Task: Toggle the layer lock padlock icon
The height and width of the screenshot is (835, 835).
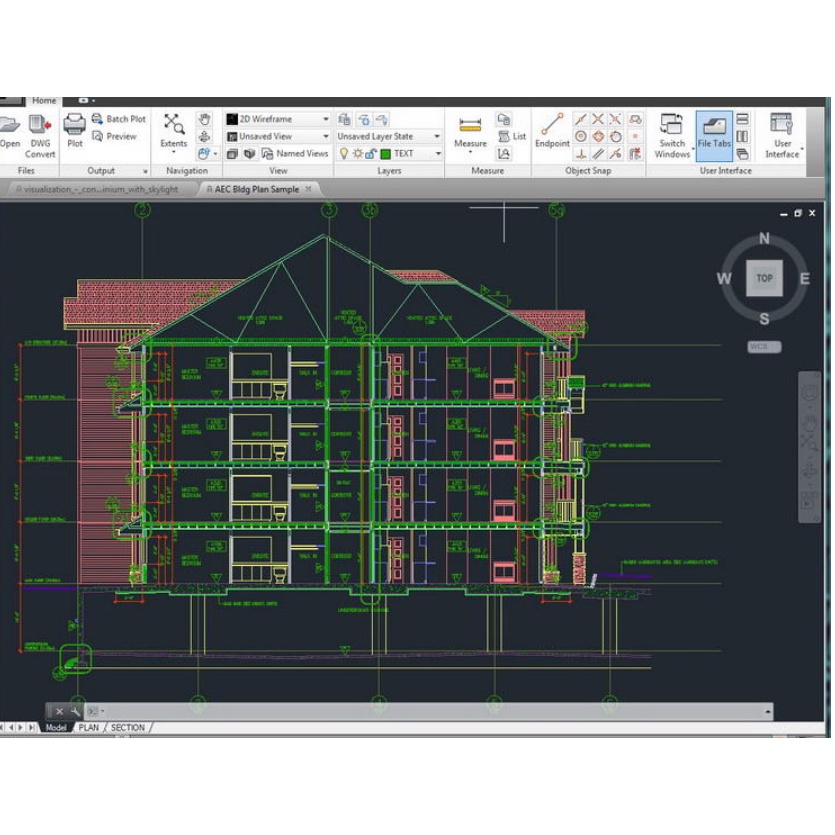Action: (371, 154)
